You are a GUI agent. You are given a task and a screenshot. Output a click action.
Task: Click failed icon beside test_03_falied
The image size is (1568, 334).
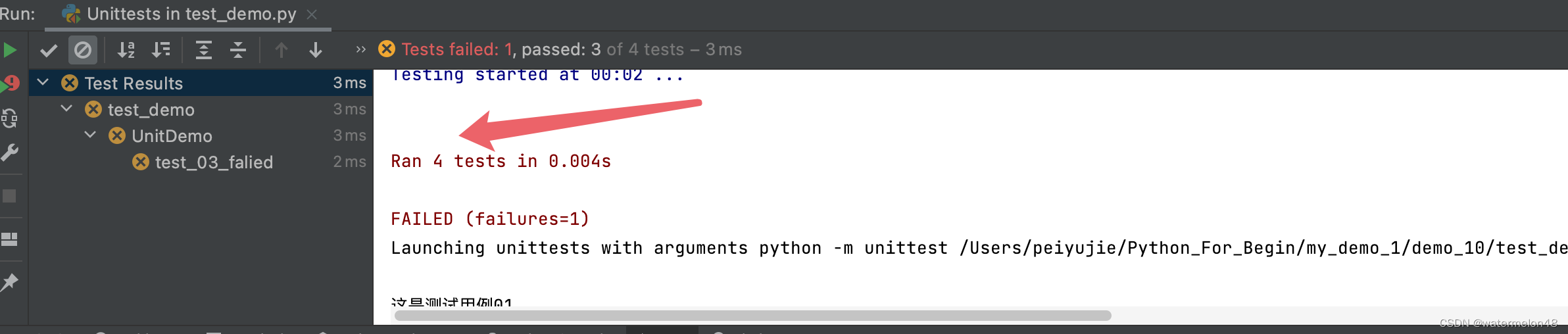141,162
